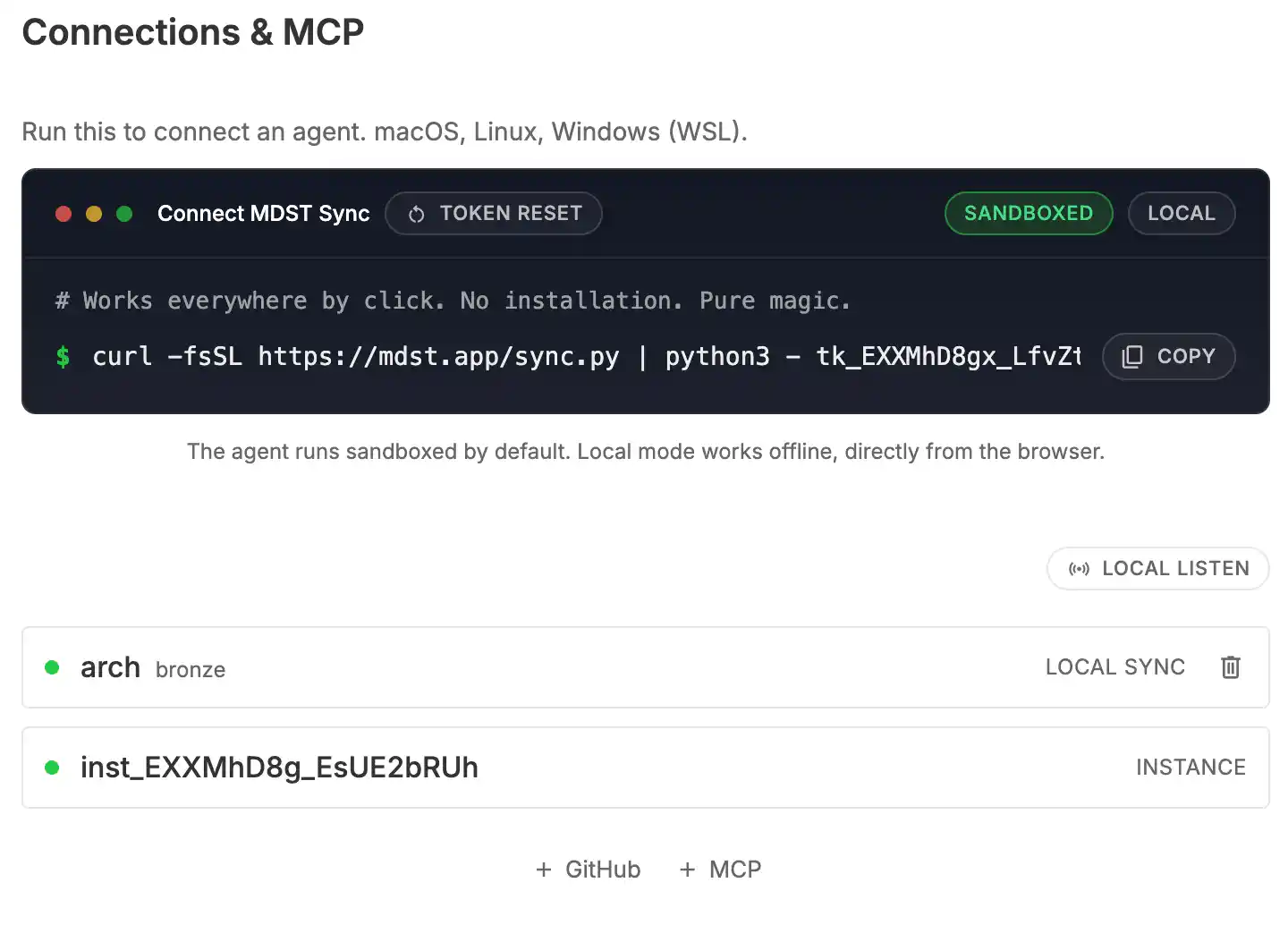Switch to LOCAL mode
The width and height of the screenshot is (1288, 925).
click(1182, 213)
